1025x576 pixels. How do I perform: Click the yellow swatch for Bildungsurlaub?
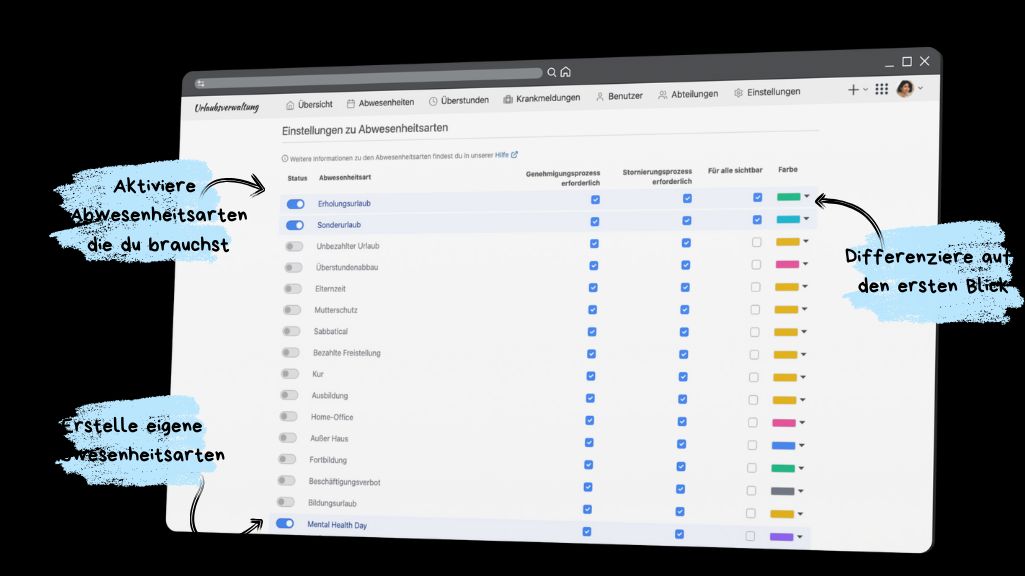[782, 514]
